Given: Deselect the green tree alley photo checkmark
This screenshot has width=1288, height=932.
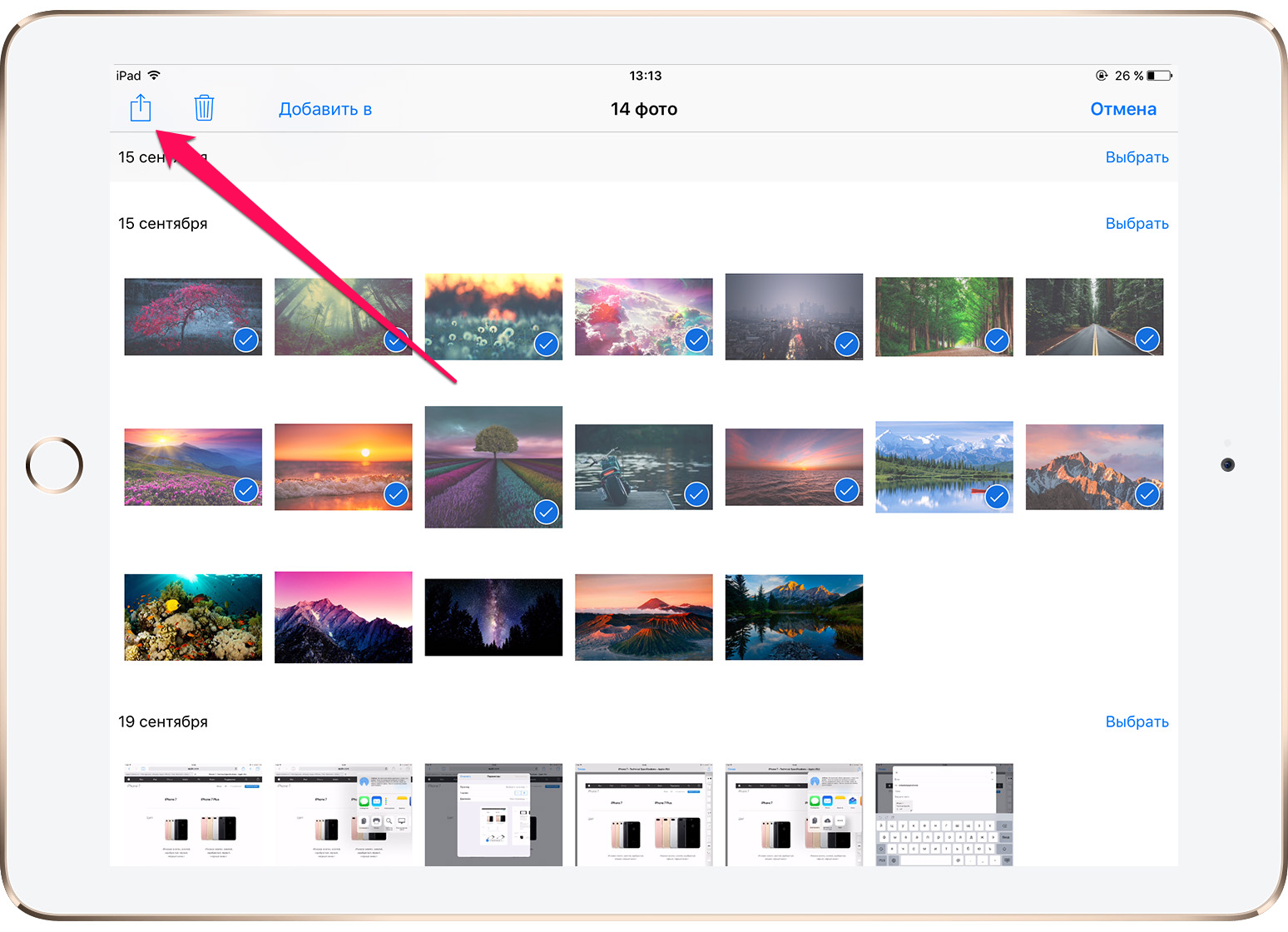Looking at the screenshot, I should tap(997, 340).
